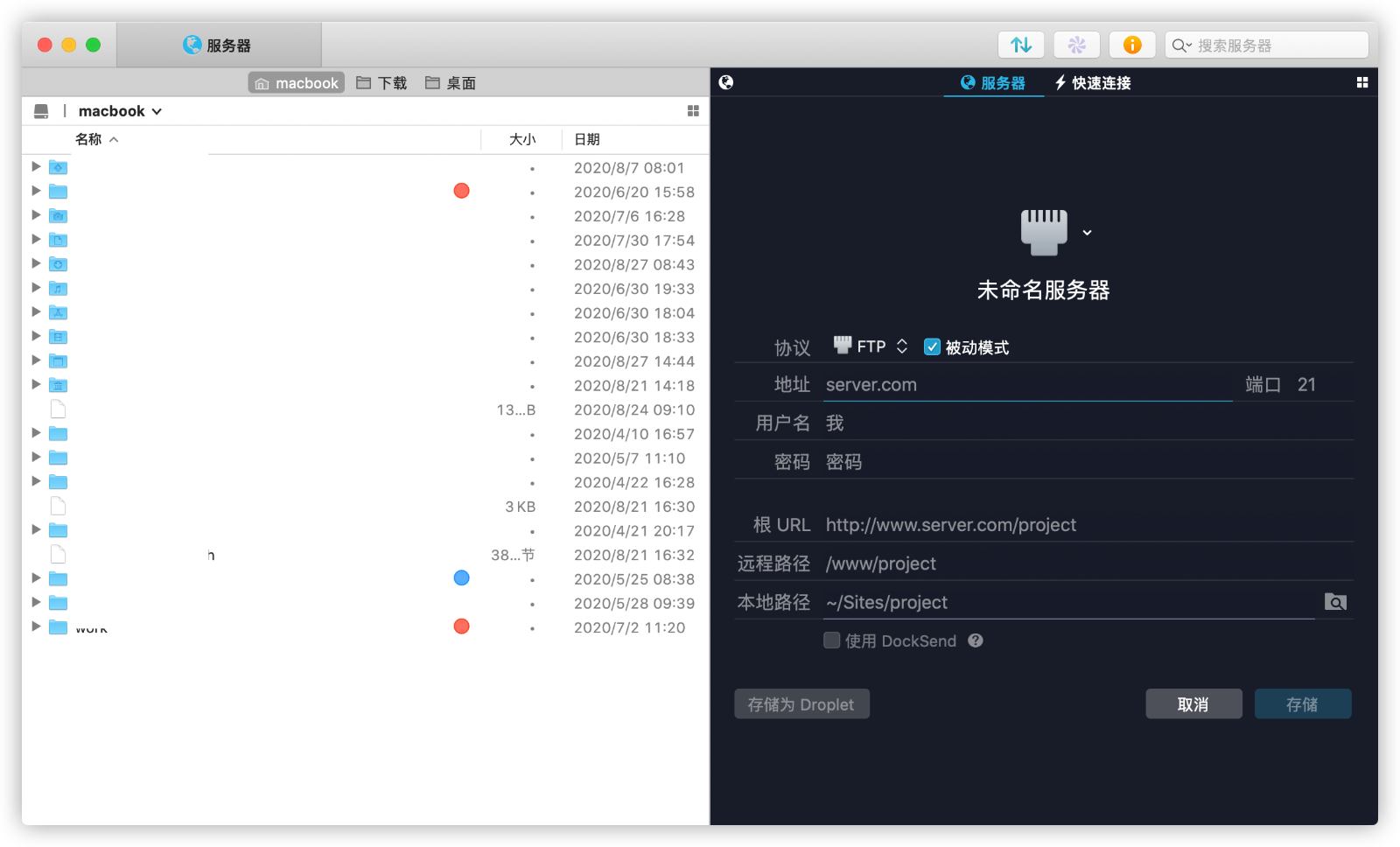Open the DockSend help question mark
Screen dimensions: 1400x847
976,640
